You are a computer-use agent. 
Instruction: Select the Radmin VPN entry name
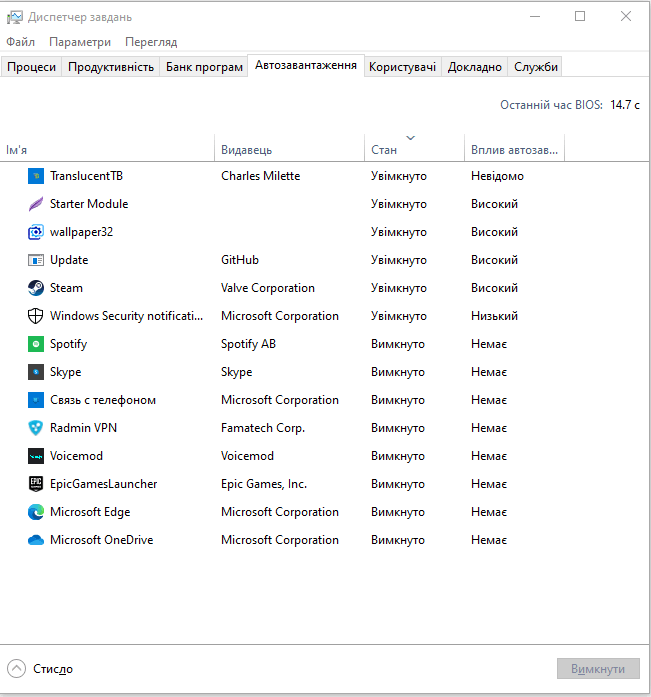click(83, 428)
